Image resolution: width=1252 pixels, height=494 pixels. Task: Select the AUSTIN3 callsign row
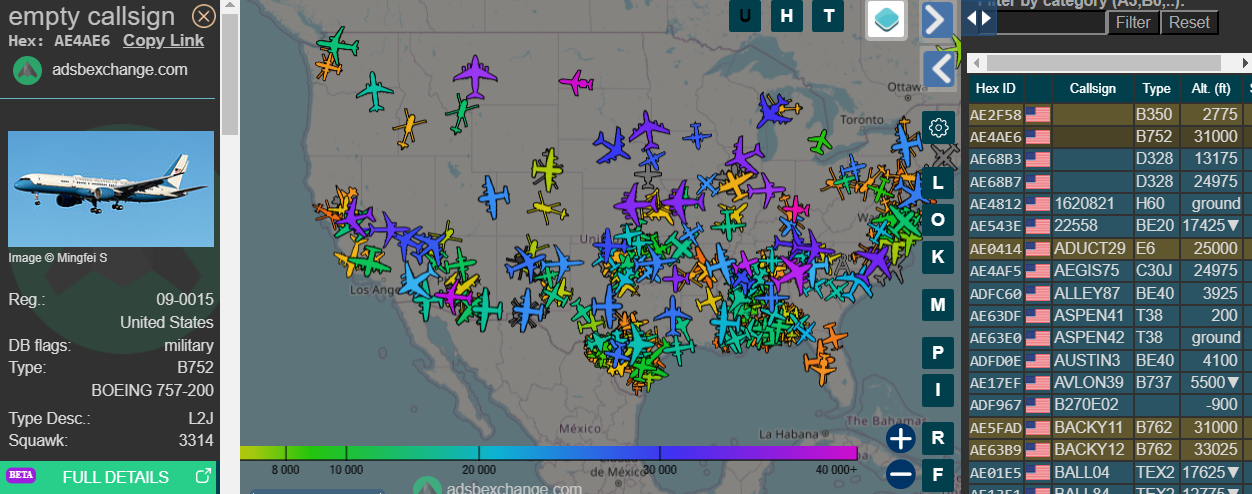click(x=1110, y=360)
